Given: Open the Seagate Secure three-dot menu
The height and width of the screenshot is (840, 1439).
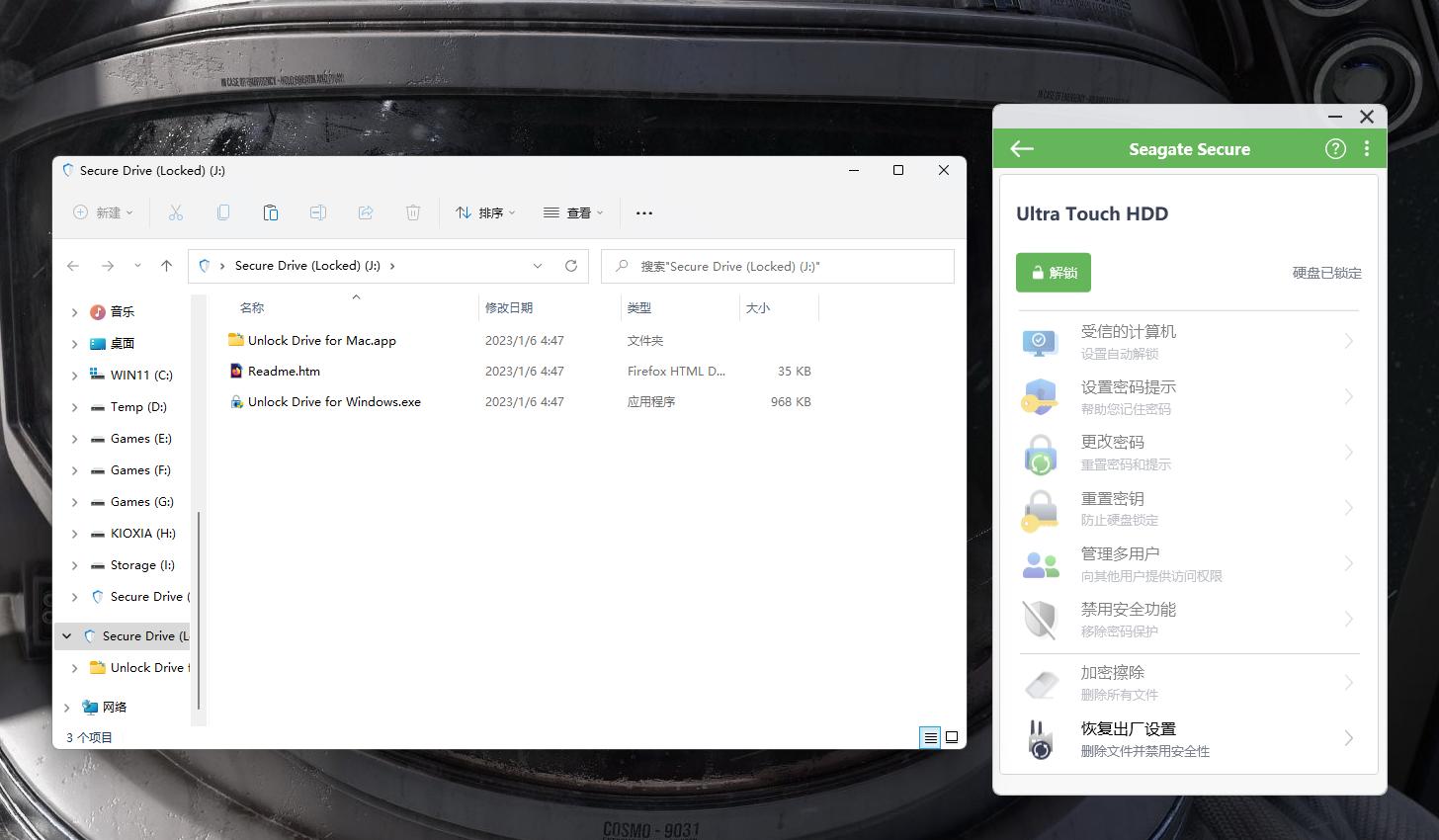Looking at the screenshot, I should point(1367,148).
